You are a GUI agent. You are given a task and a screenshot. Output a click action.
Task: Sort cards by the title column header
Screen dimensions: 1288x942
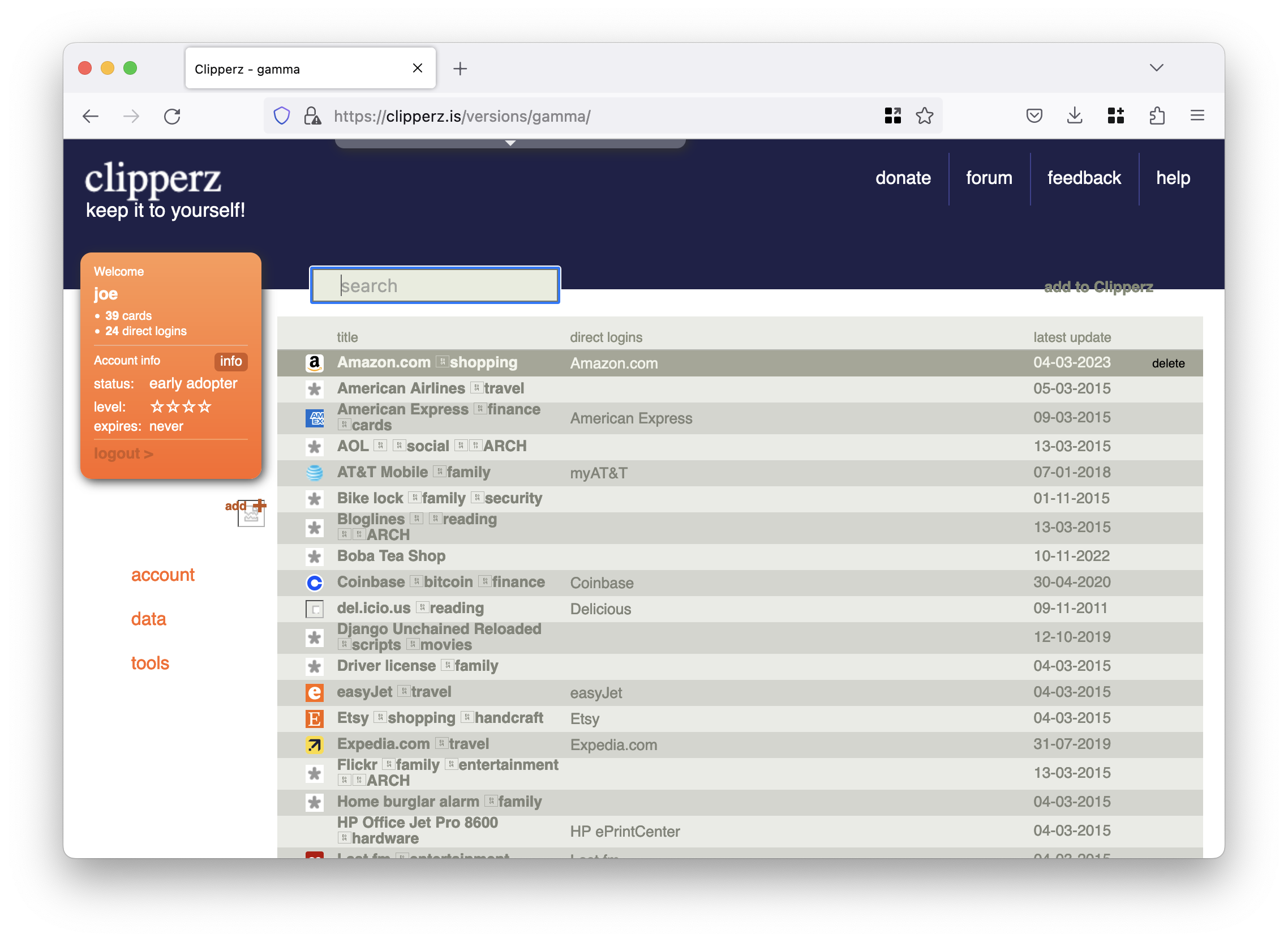347,337
